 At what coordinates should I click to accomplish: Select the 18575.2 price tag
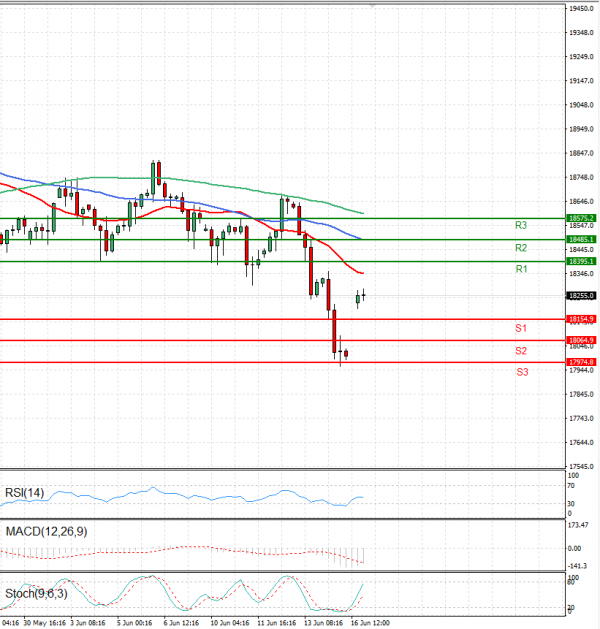(x=581, y=218)
